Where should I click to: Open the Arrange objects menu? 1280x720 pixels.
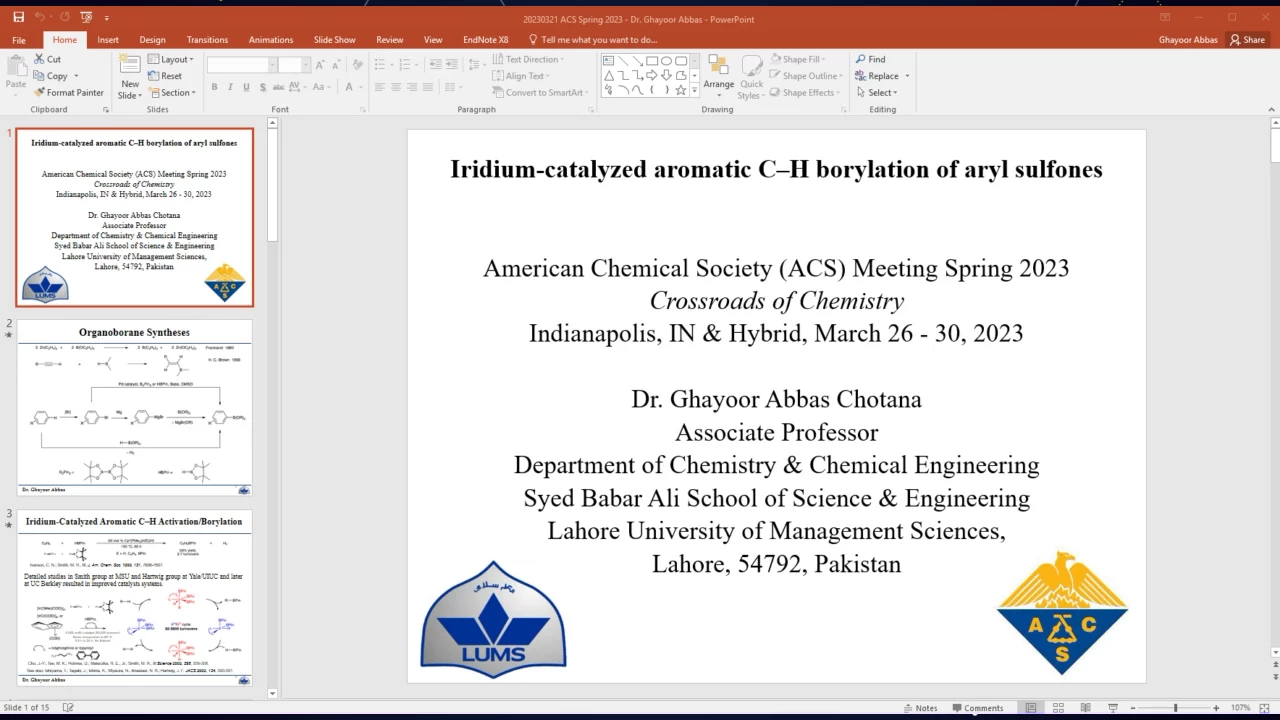718,74
